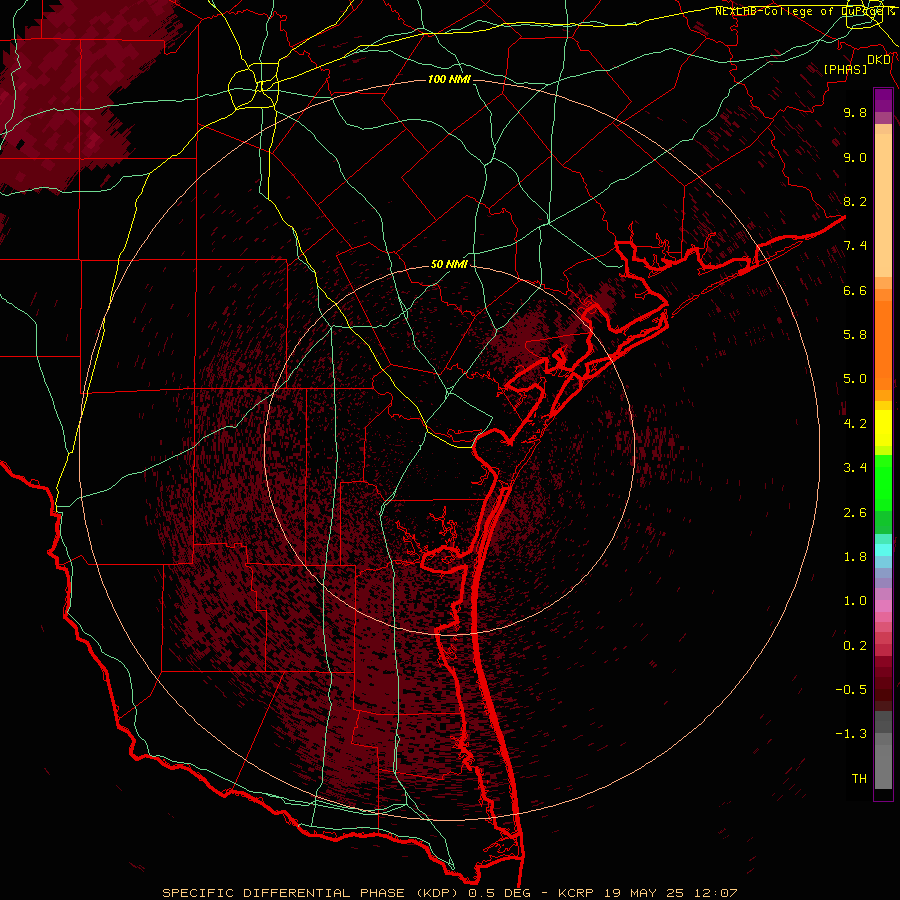Screen dimensions: 900x900
Task: Pick the pink segment of the color bar
Action: (883, 606)
